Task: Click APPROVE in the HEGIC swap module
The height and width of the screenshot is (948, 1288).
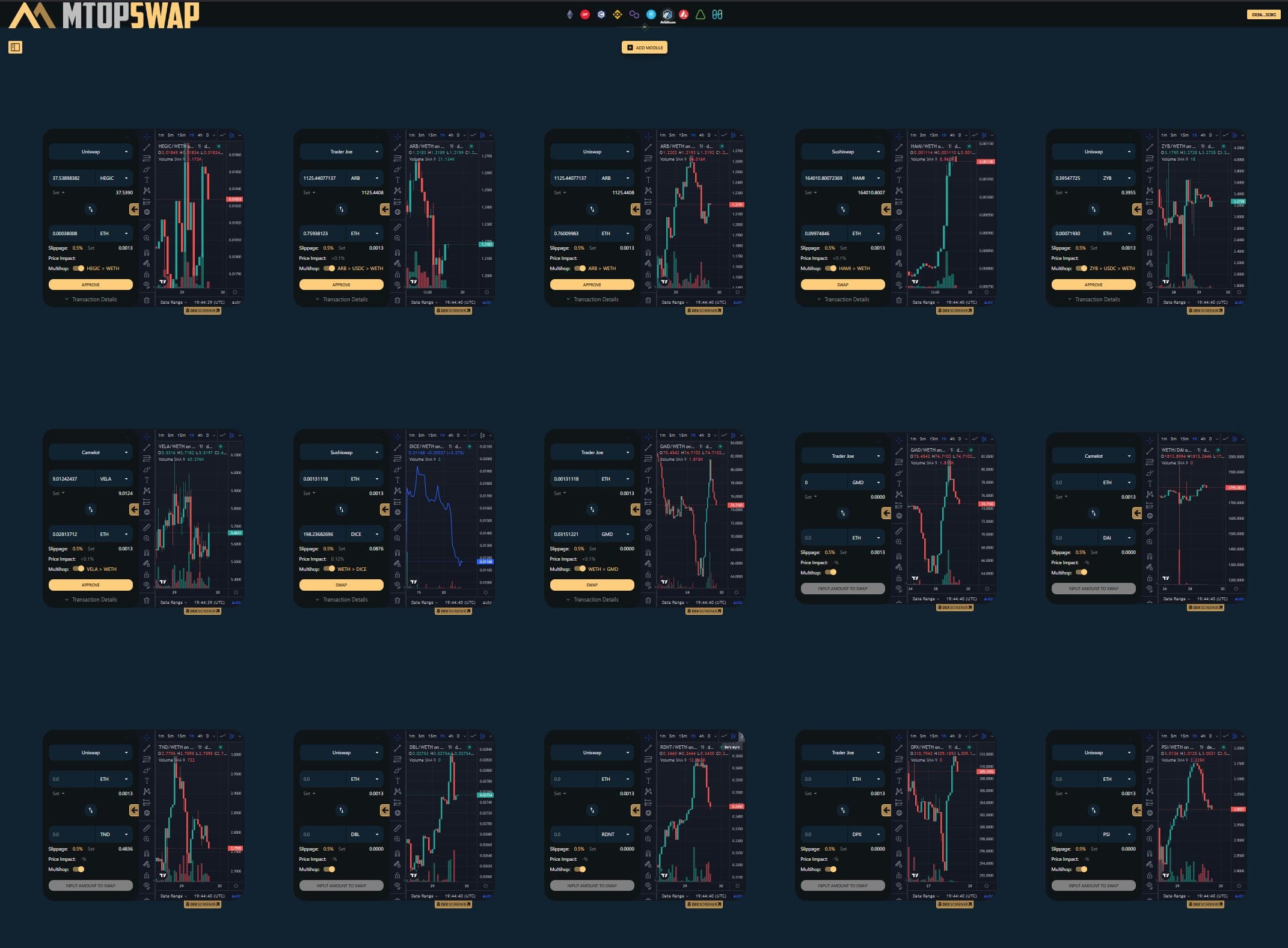Action: [x=90, y=284]
